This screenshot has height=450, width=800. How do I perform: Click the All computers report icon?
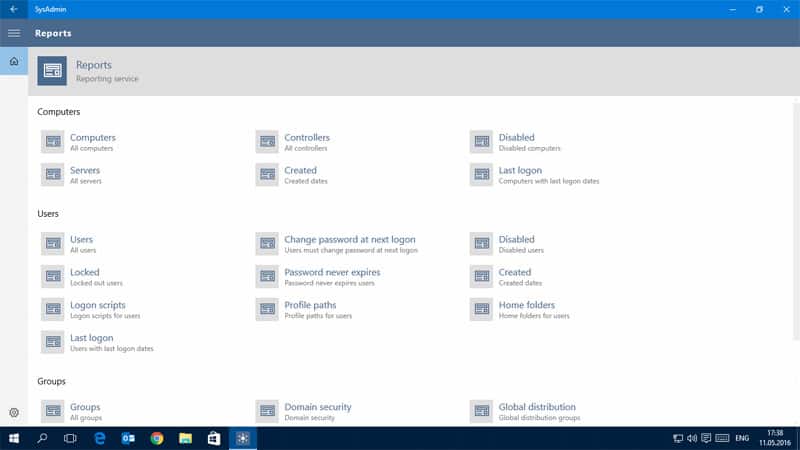point(53,141)
